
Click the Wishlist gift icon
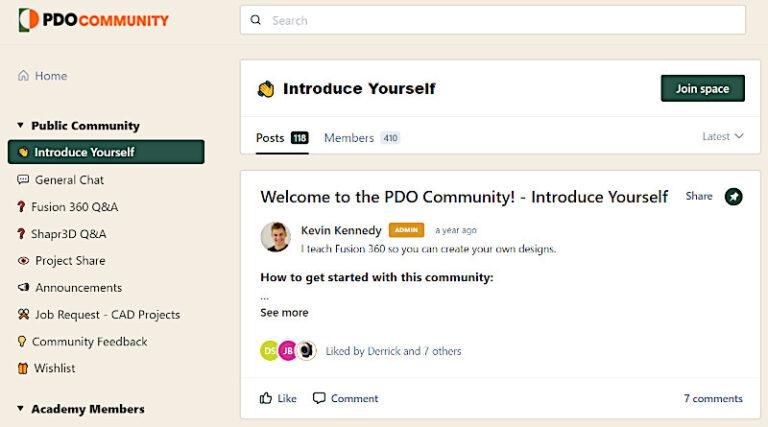click(23, 368)
